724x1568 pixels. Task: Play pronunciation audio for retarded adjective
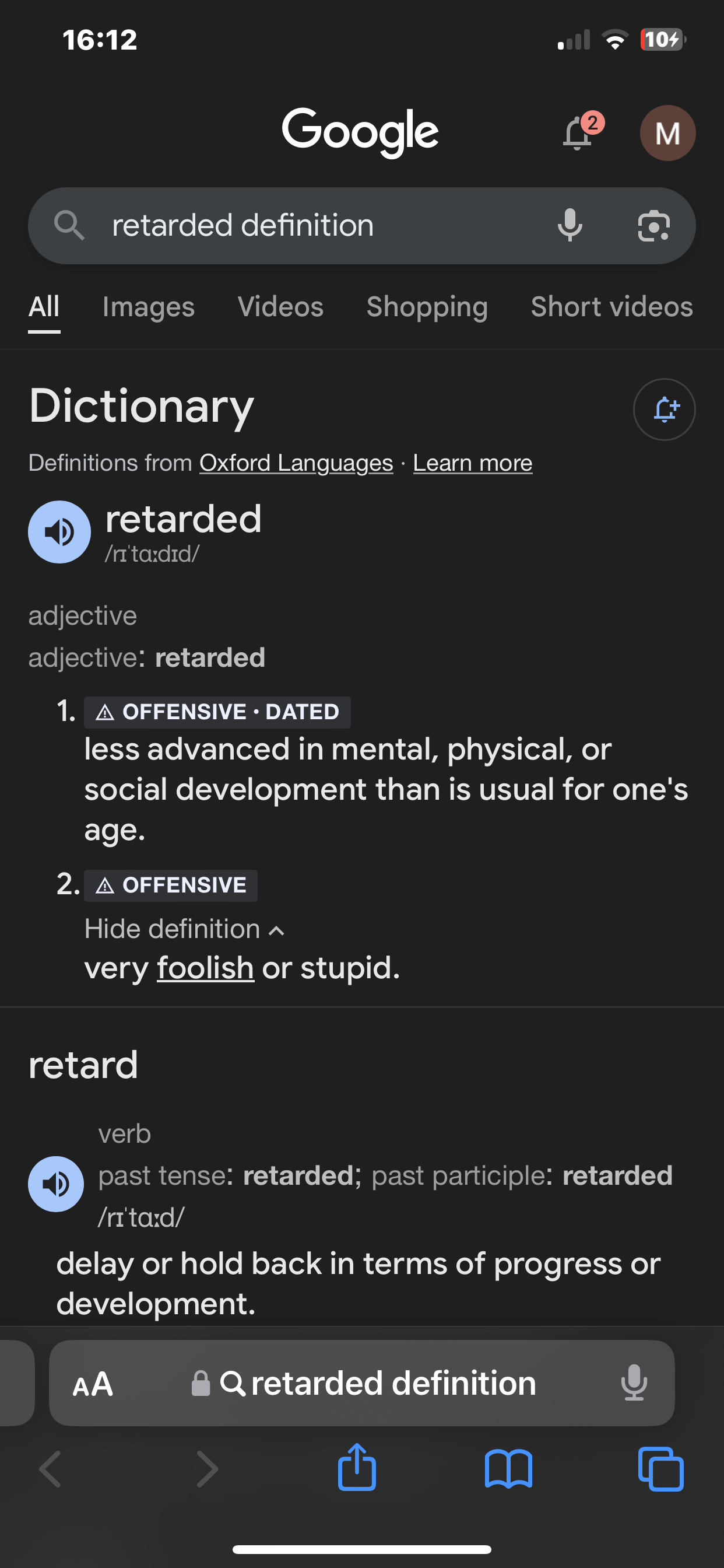coord(59,532)
